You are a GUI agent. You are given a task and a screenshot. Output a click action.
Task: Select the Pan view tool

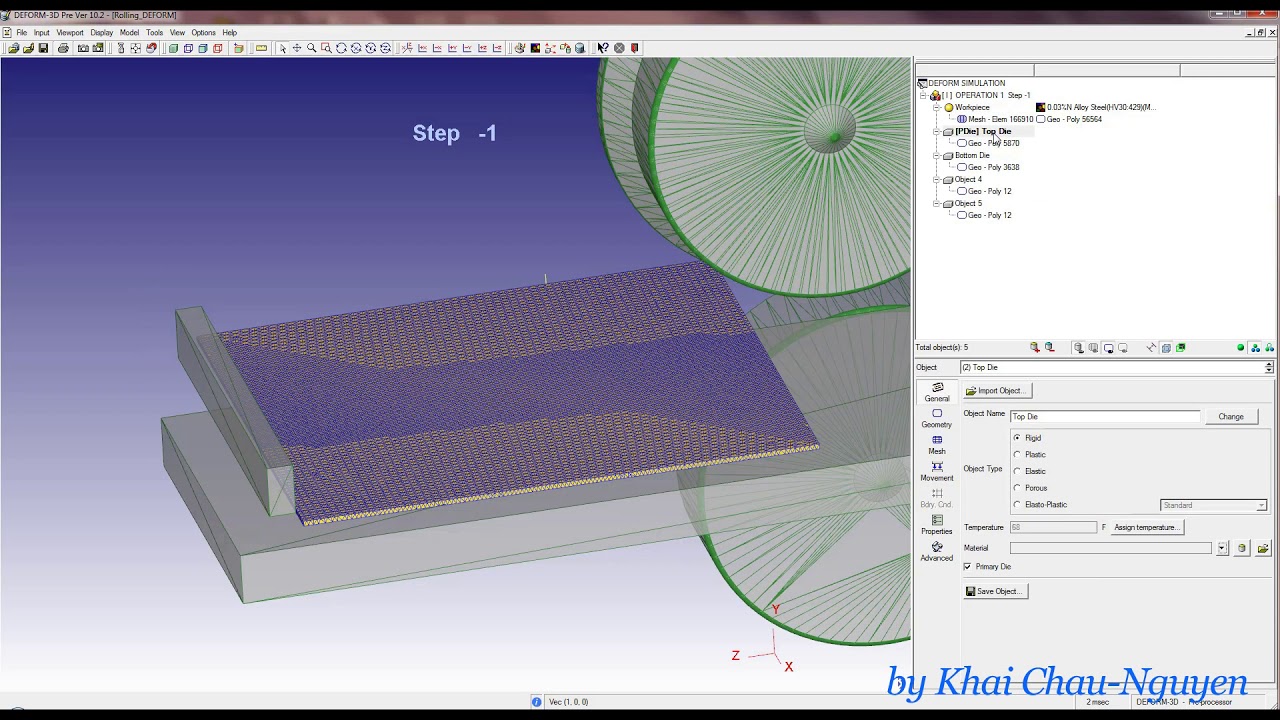[297, 48]
